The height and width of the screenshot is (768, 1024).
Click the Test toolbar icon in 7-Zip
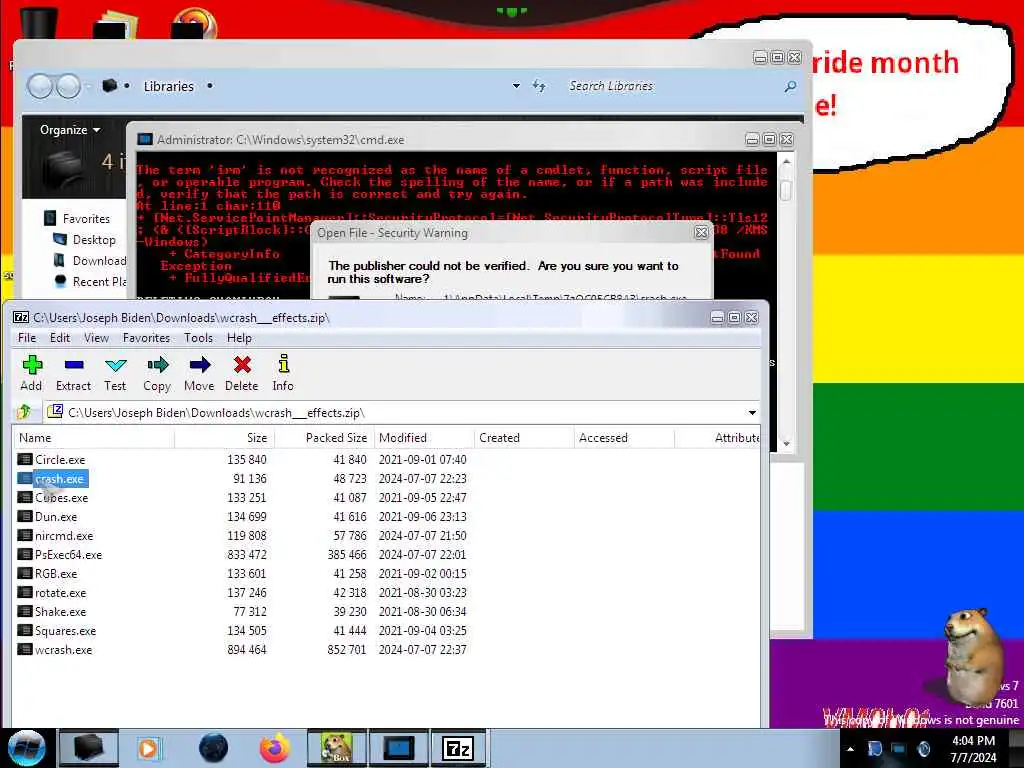(x=116, y=364)
